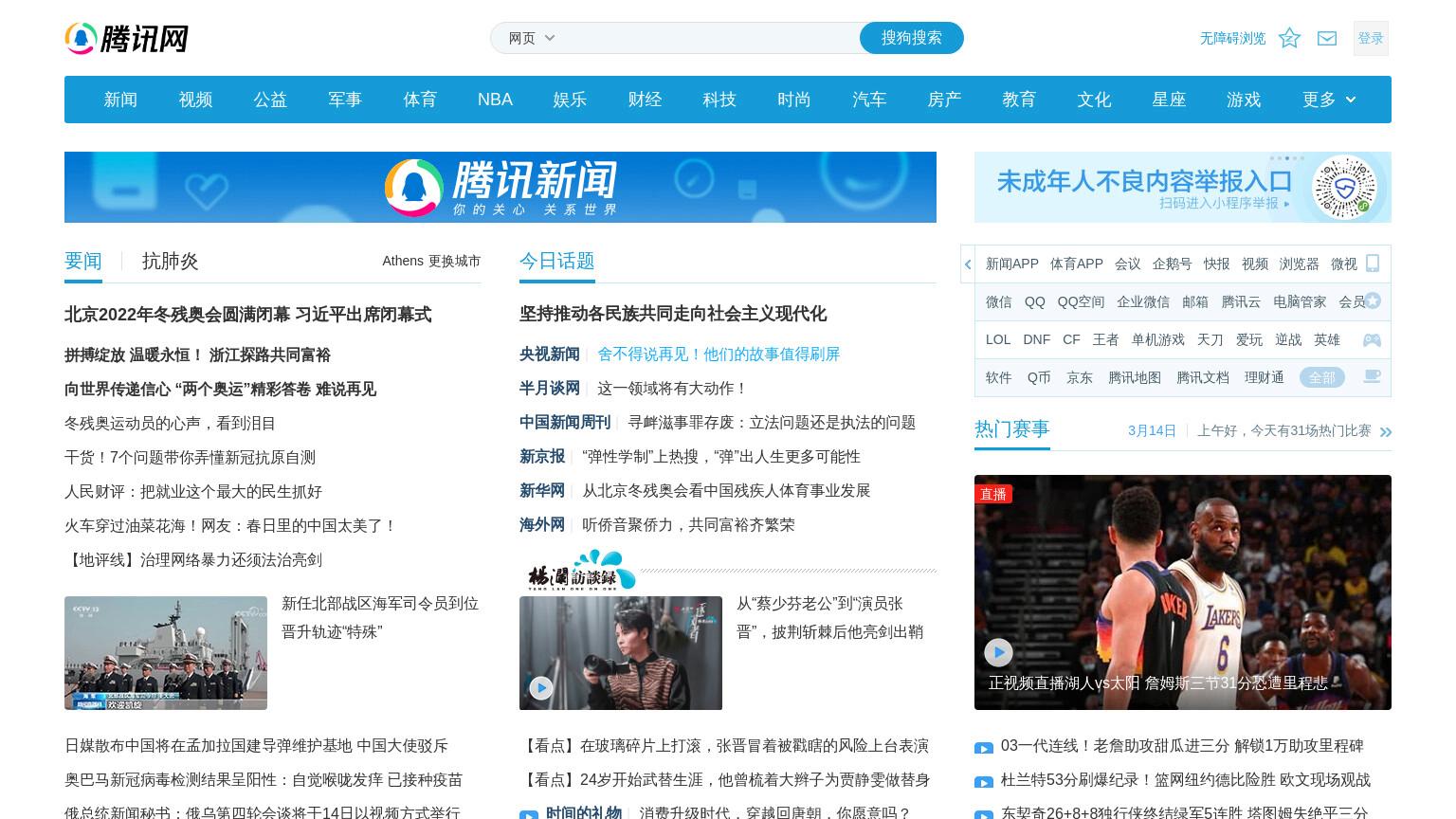Open 无障碍浏览 accessibility link

point(1232,38)
